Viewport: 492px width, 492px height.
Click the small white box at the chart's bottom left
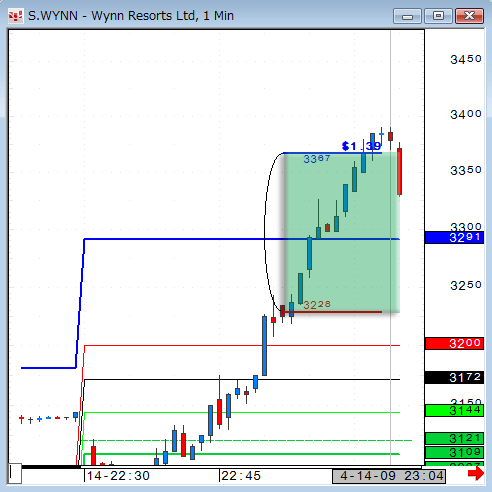tap(15, 473)
